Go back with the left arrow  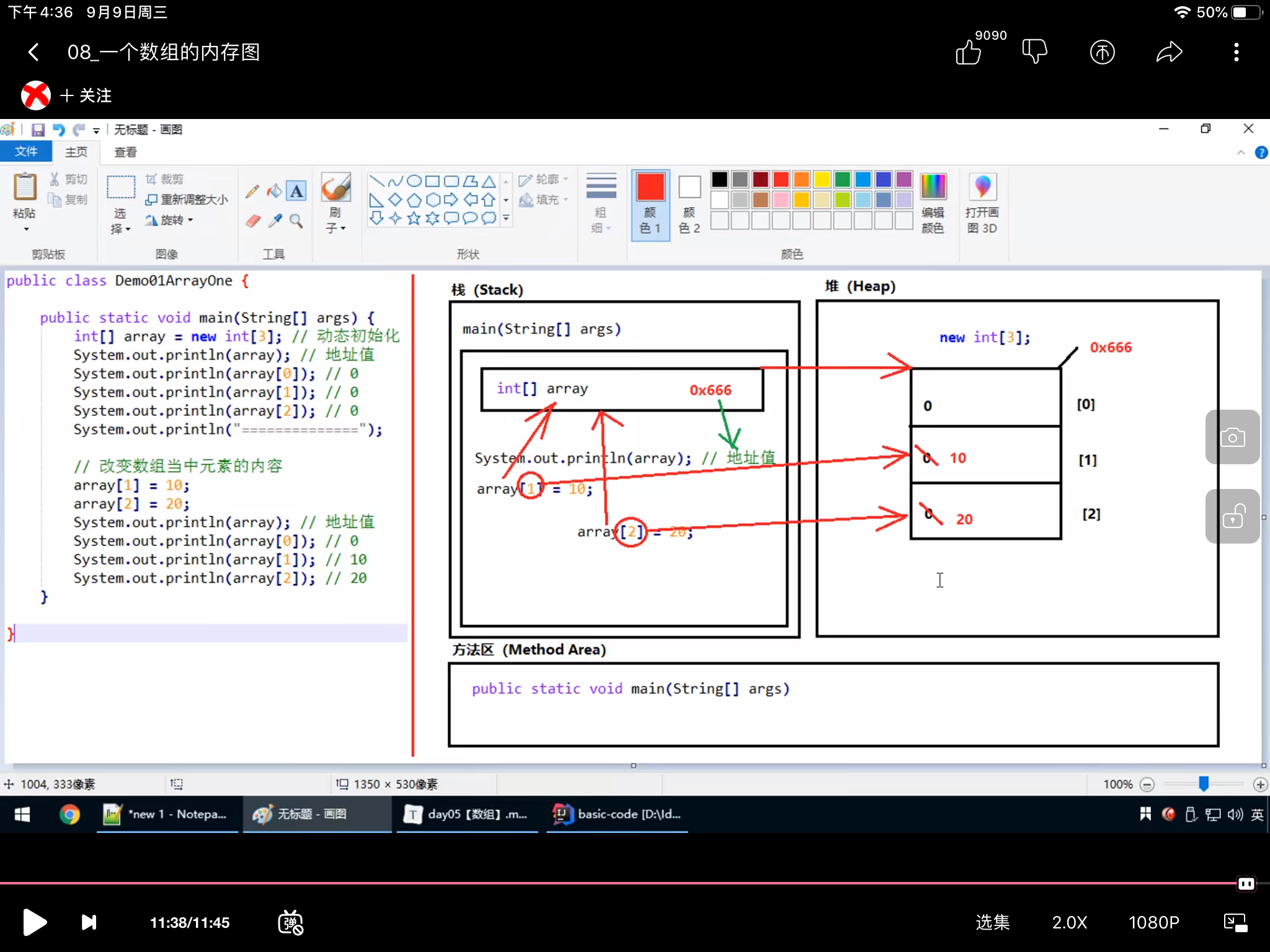click(34, 52)
